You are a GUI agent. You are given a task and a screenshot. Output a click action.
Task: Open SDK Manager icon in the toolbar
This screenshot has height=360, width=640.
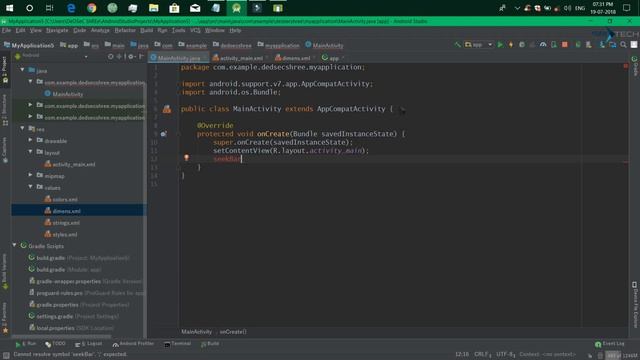click(x=602, y=45)
